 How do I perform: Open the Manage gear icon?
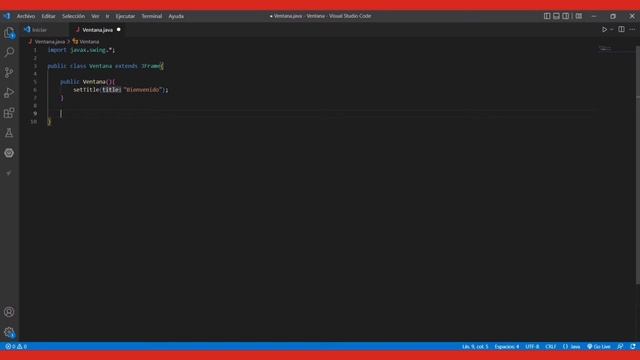pyautogui.click(x=9, y=332)
